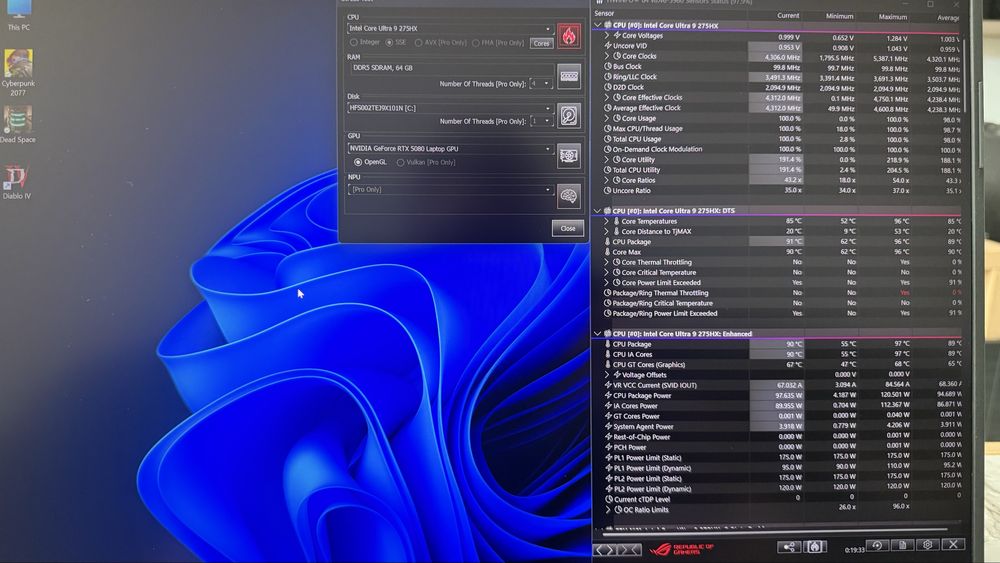Collapse the 275HX: Enhanced sensor group
Screen dimensions: 1000x563
point(598,333)
